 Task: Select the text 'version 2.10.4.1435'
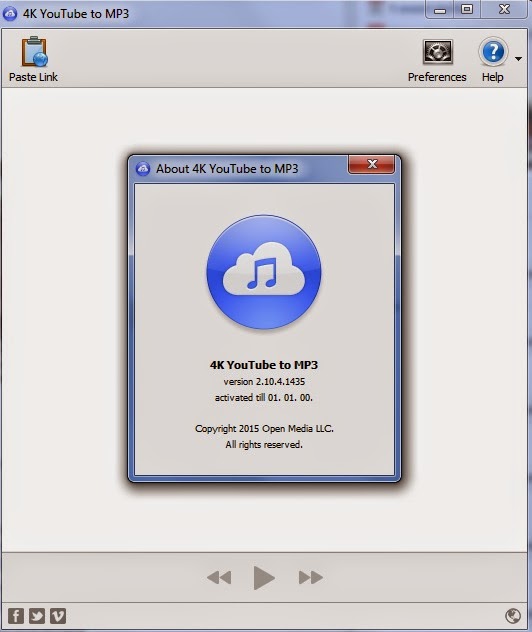pos(264,381)
